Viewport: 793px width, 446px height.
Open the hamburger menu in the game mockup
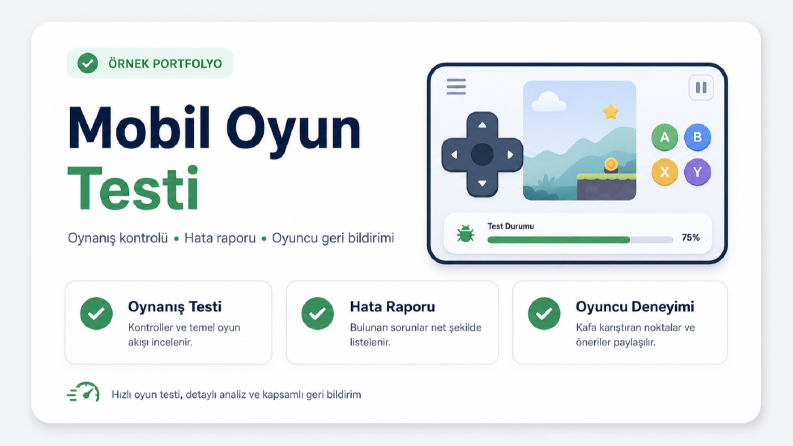tap(456, 86)
